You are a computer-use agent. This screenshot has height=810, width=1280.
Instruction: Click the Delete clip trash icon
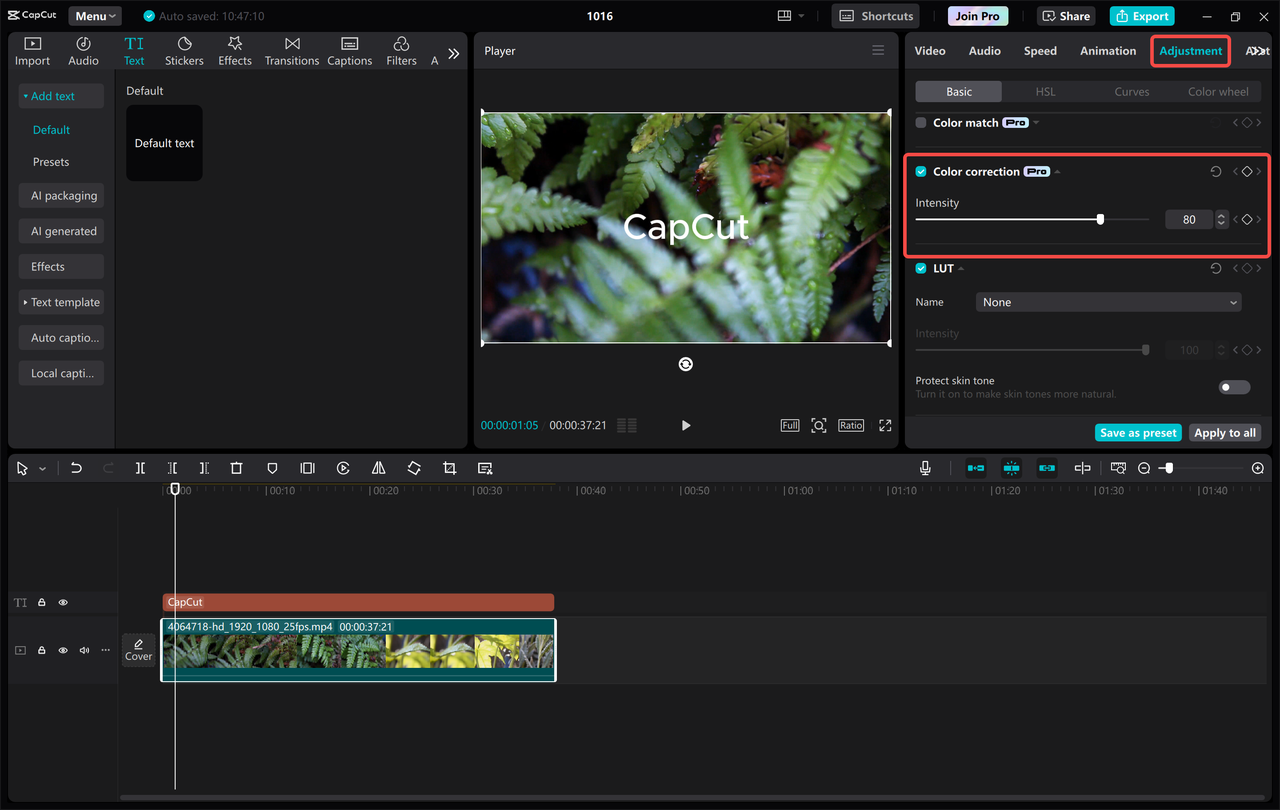236,467
